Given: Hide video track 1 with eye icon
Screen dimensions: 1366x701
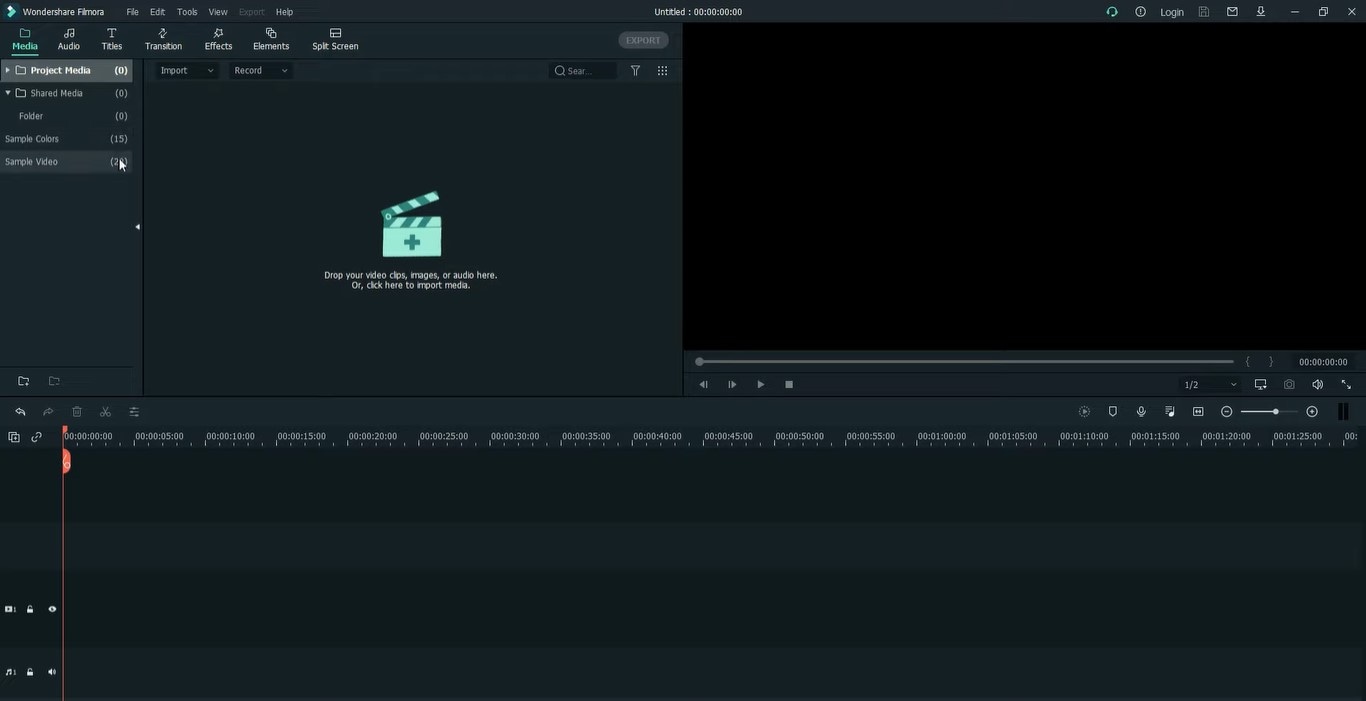Looking at the screenshot, I should pyautogui.click(x=52, y=609).
